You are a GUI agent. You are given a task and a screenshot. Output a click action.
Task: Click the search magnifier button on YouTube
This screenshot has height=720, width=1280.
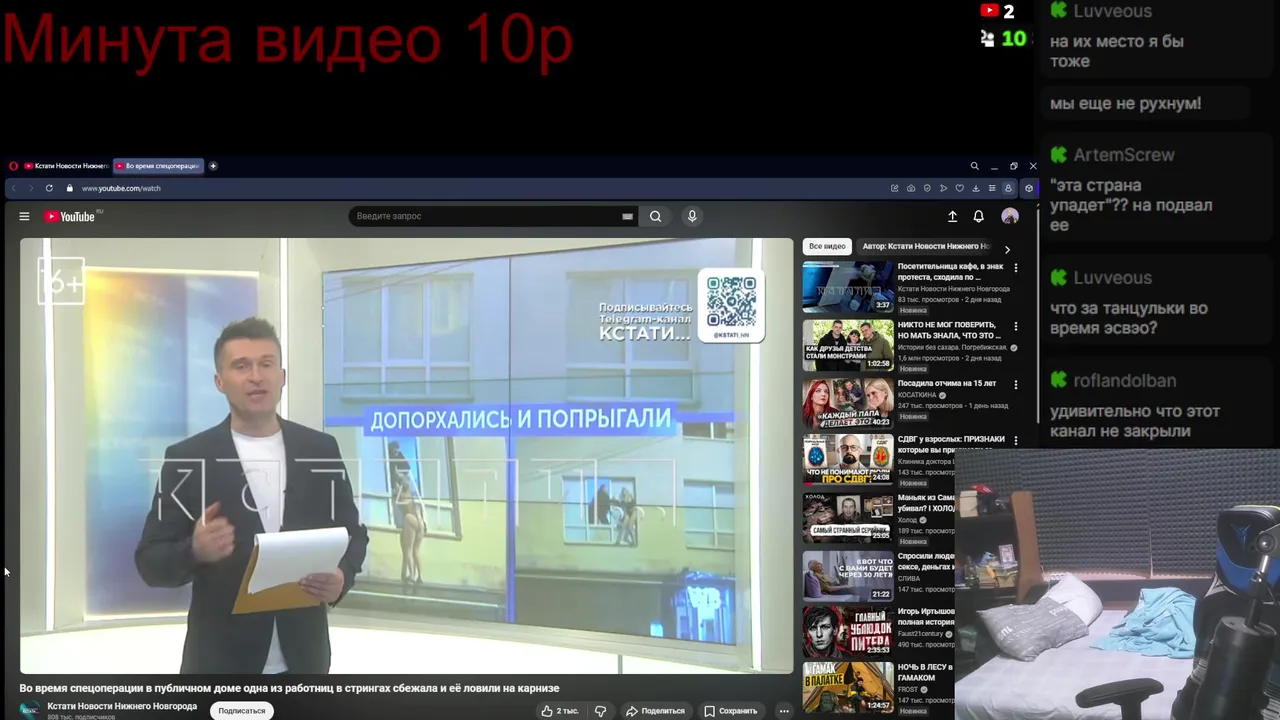point(655,216)
